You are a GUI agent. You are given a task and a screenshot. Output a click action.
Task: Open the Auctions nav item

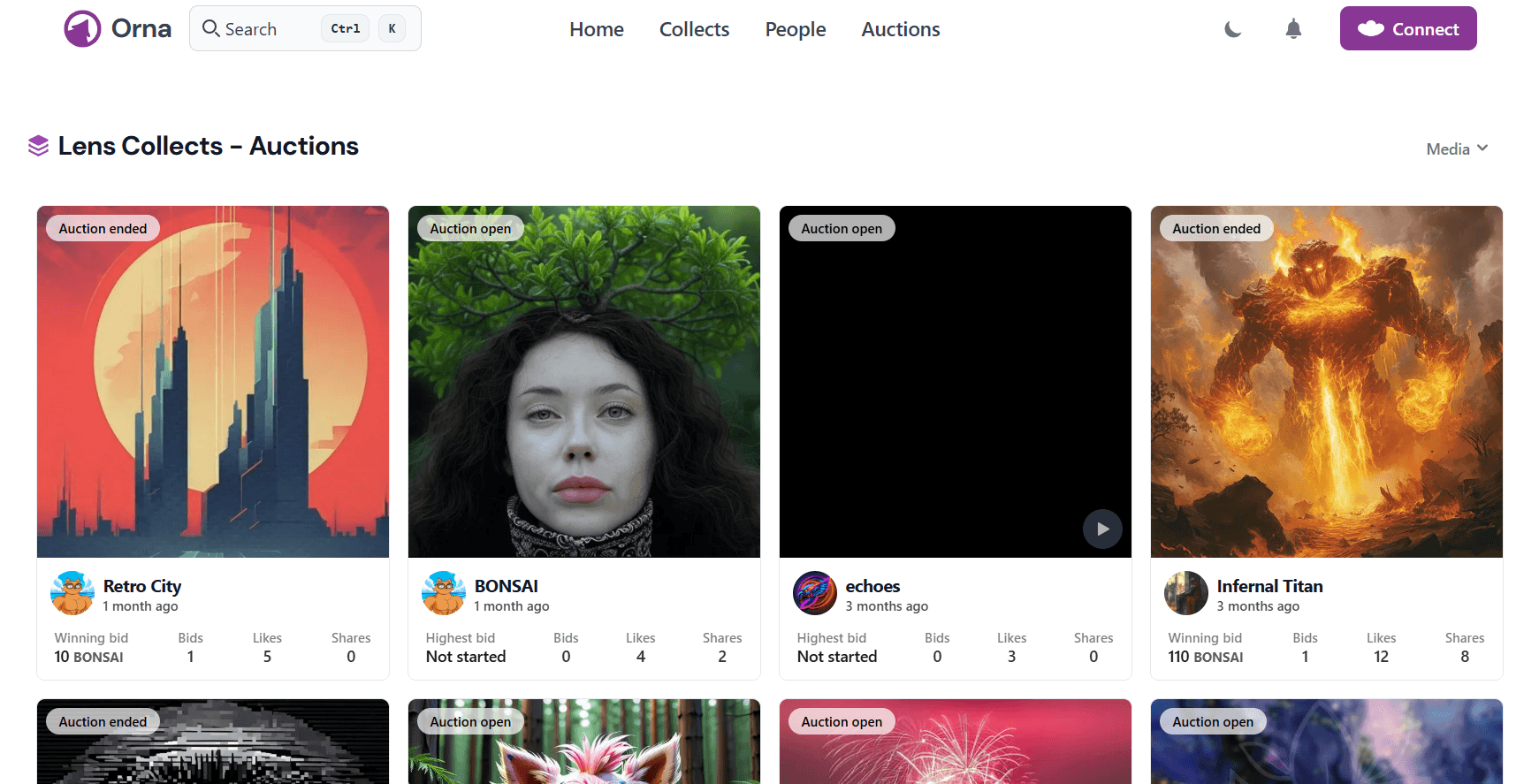coord(901,29)
